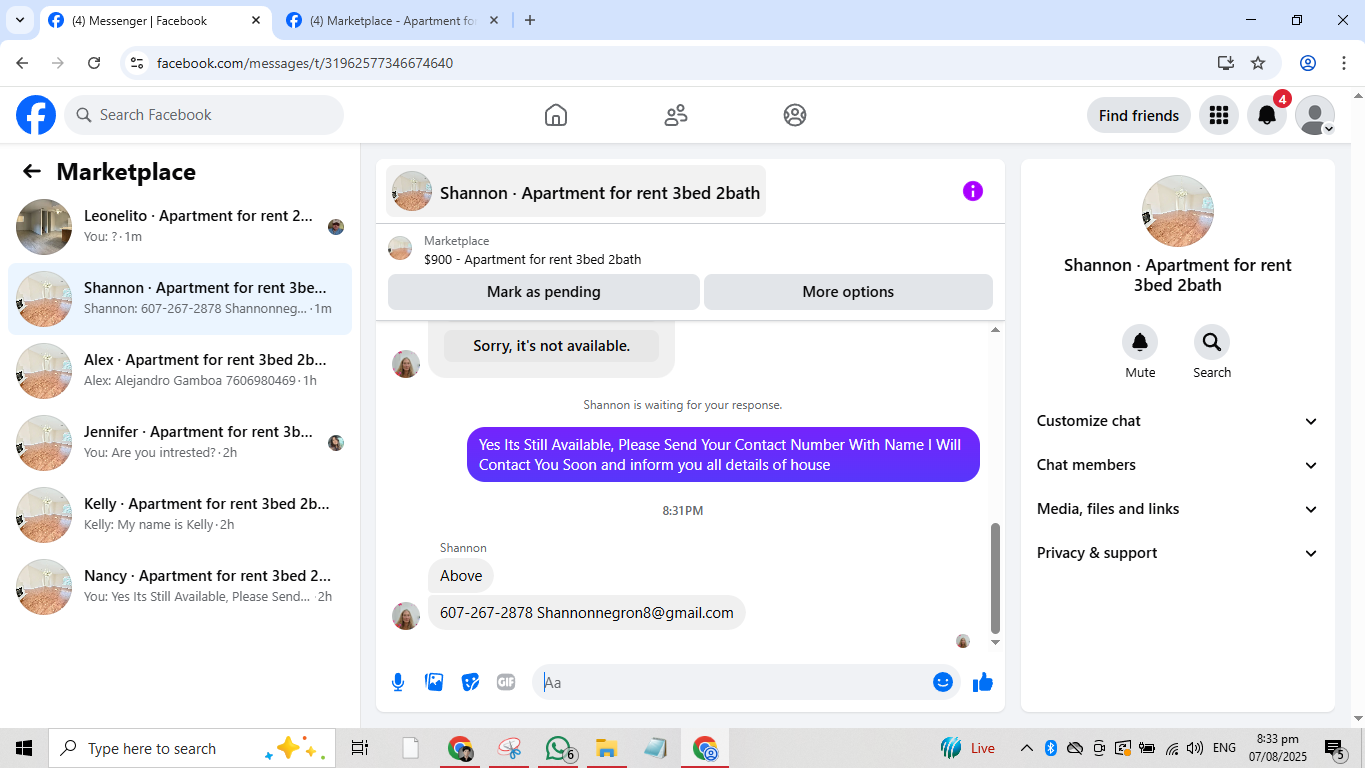Image resolution: width=1365 pixels, height=768 pixels.
Task: Bookmark this tab with star icon
Action: point(1258,63)
